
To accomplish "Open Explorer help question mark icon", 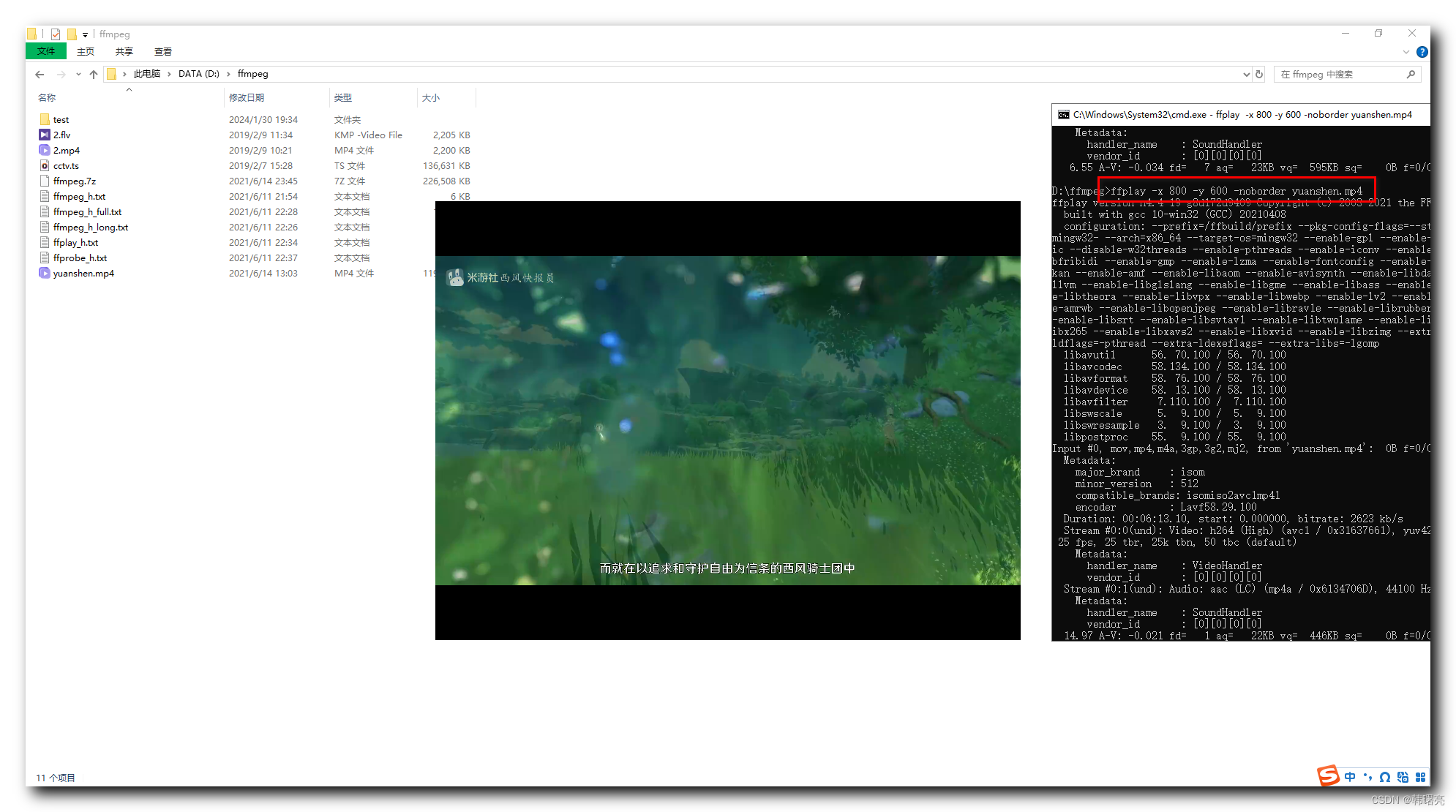I will click(x=1422, y=51).
